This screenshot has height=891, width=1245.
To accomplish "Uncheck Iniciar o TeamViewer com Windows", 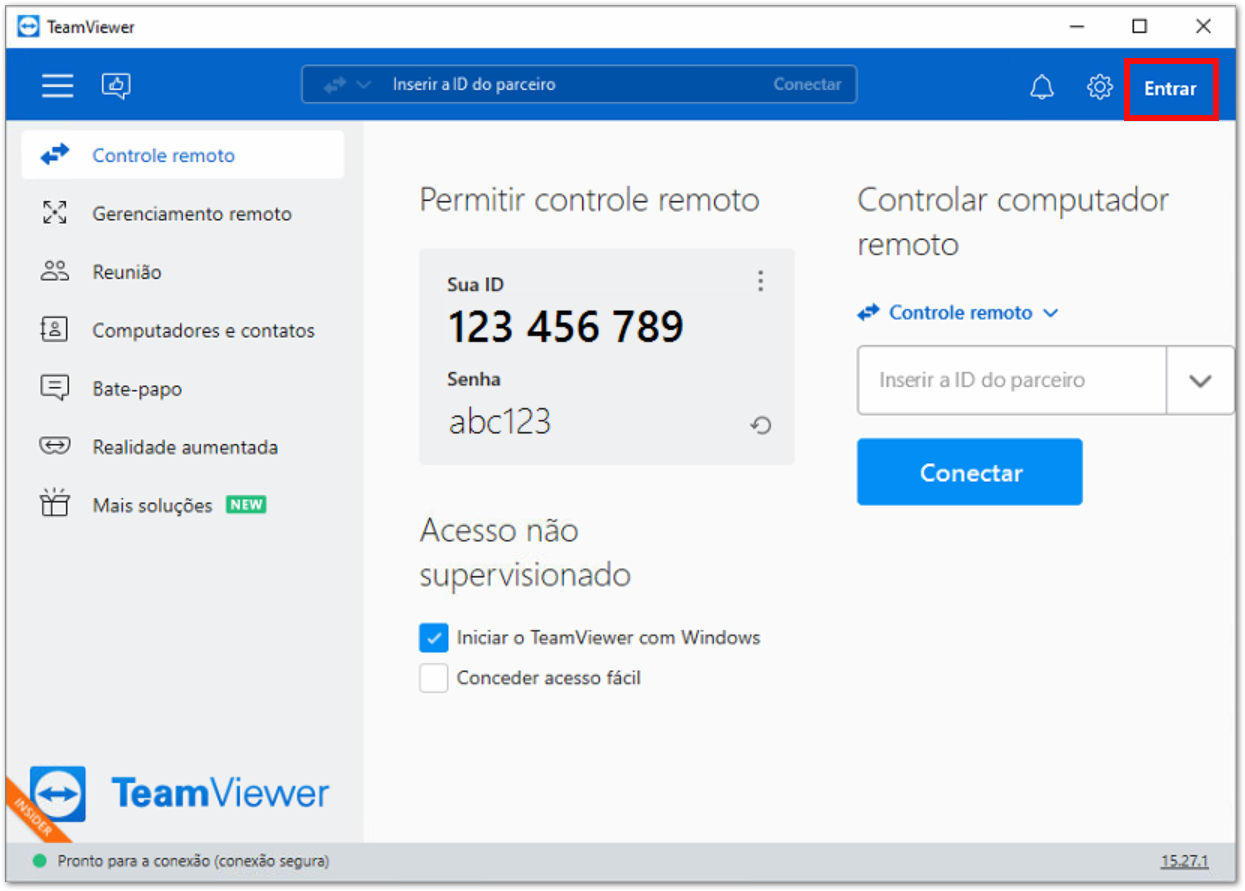I will tap(433, 637).
